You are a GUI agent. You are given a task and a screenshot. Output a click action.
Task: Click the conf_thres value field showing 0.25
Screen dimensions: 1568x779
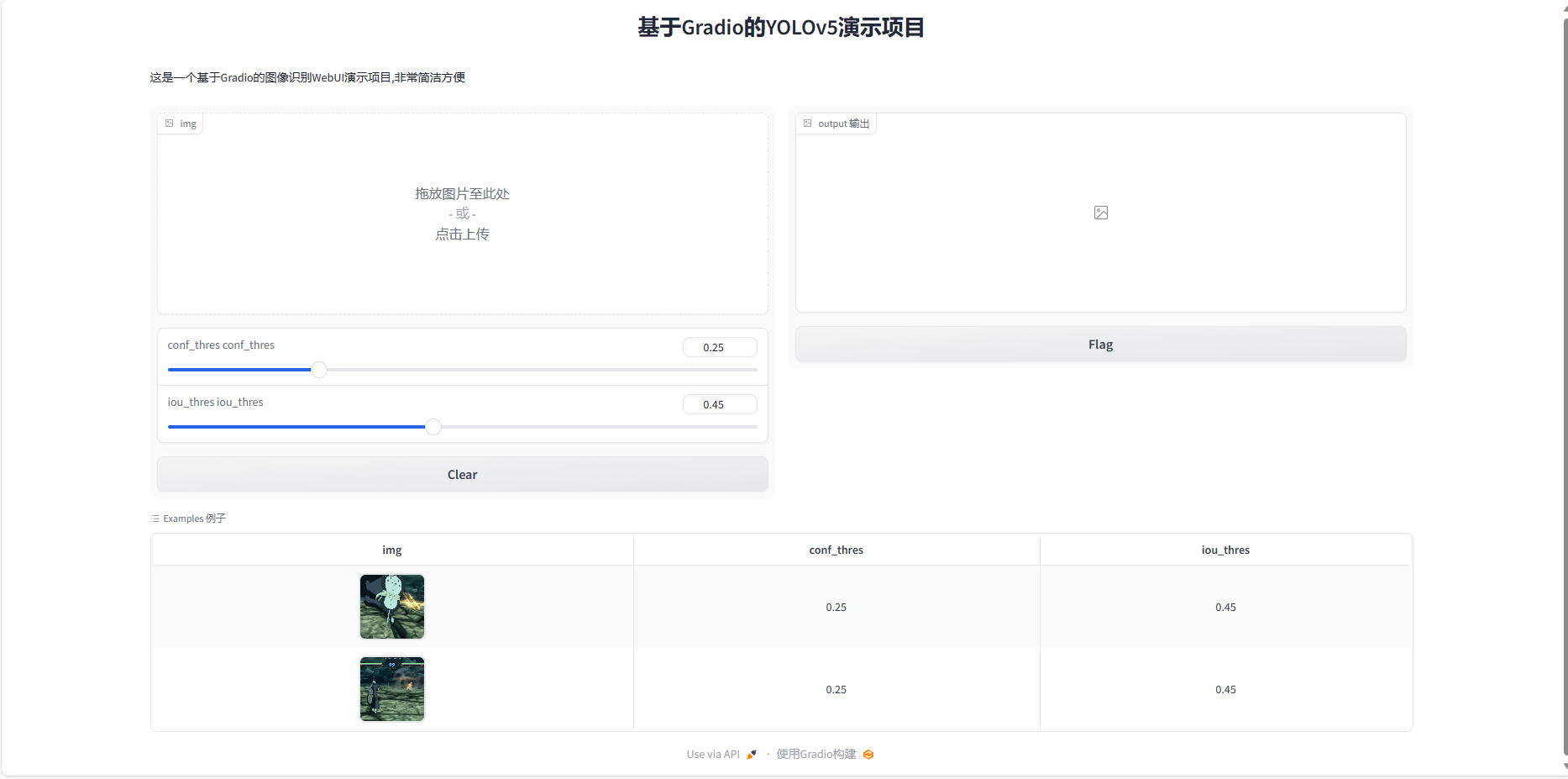720,347
